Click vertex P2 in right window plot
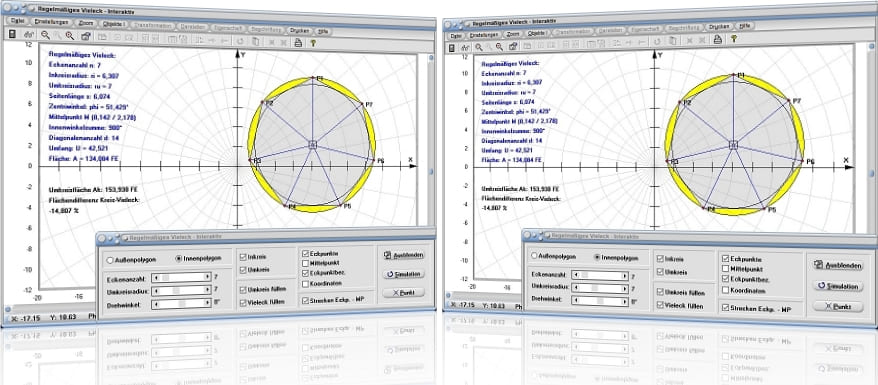Screen dimensions: 878x385 click(679, 102)
